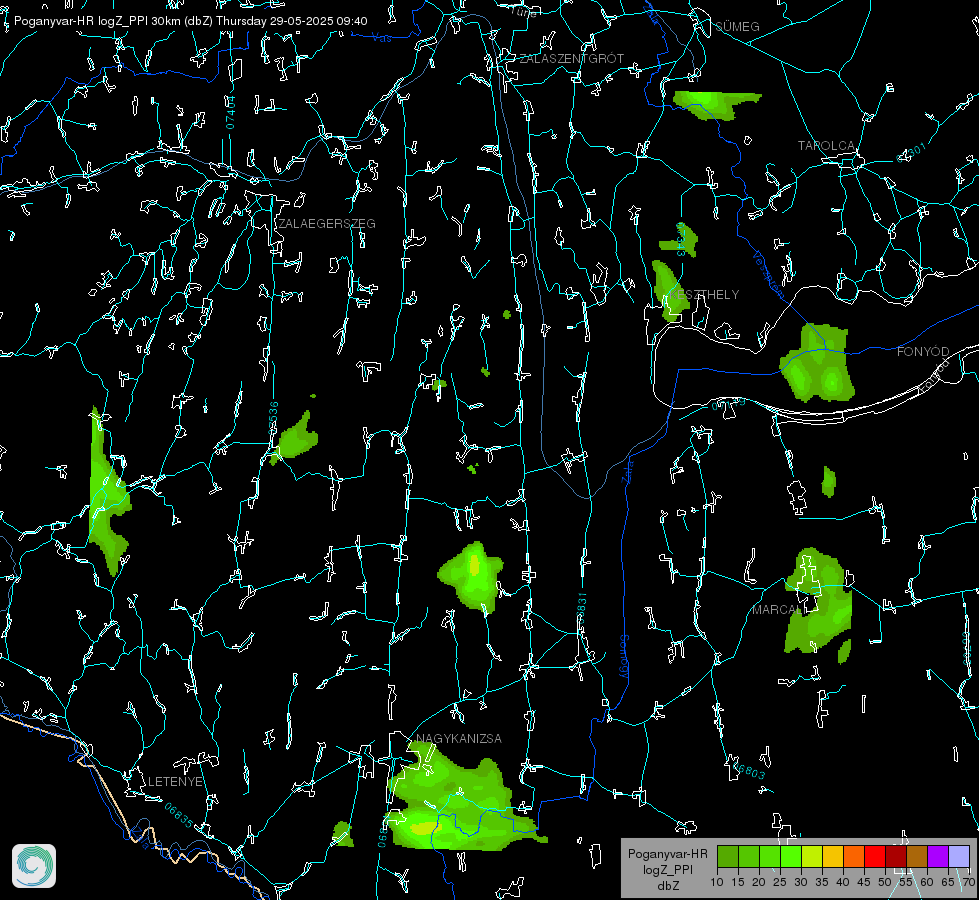Screen dimensions: 979x900
Task: Select the 20 dBZ green legend swatch
Action: tap(770, 856)
